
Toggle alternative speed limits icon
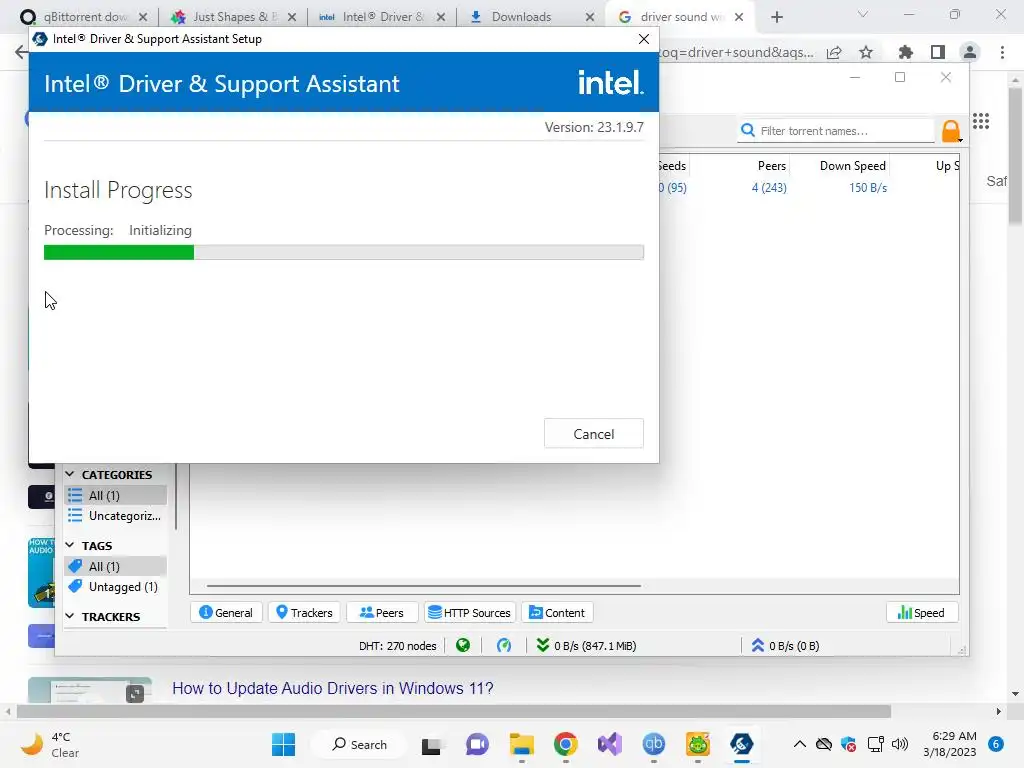click(504, 645)
